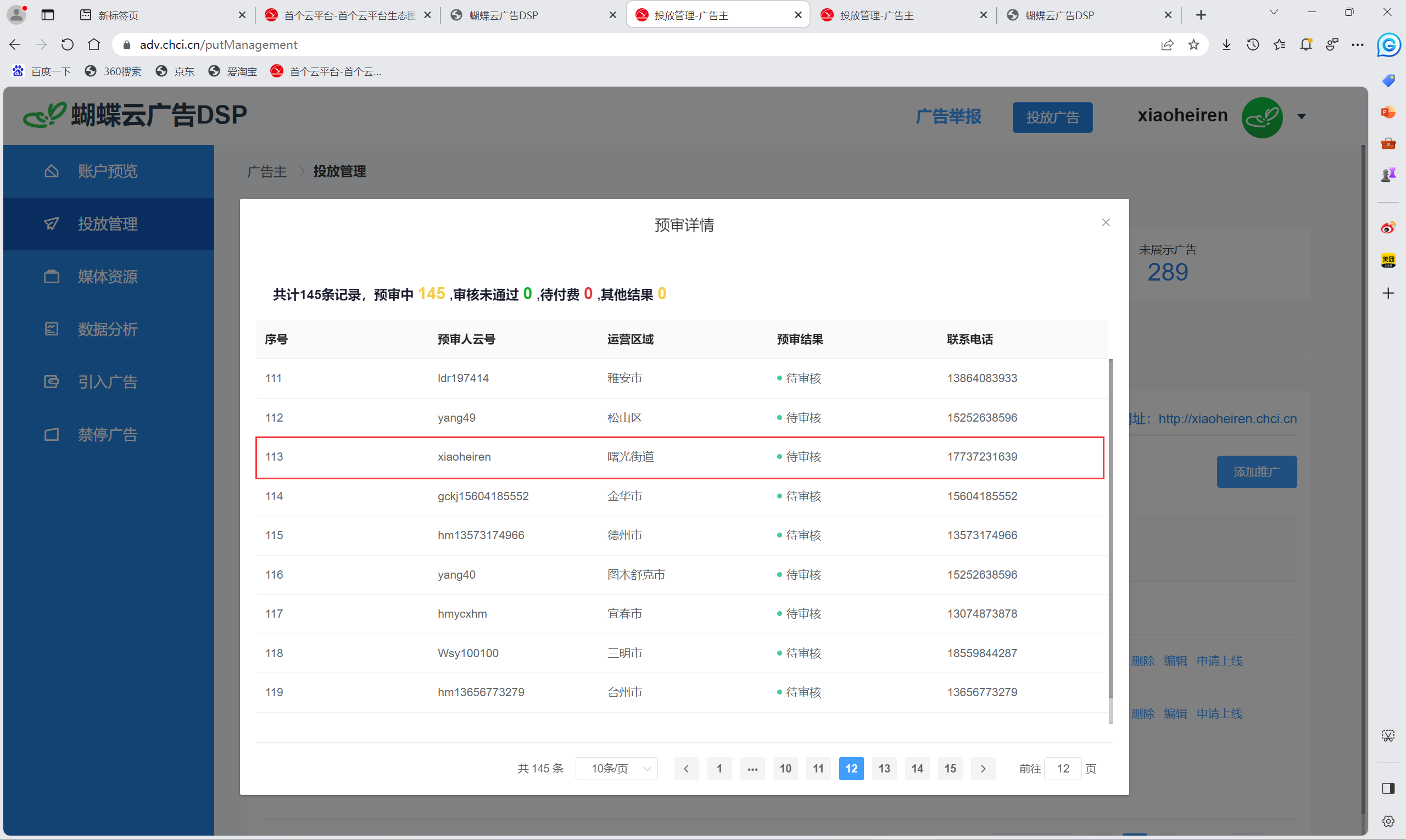1406x840 pixels.
Task: Open the 10条/页 page size dropdown
Action: 617,769
